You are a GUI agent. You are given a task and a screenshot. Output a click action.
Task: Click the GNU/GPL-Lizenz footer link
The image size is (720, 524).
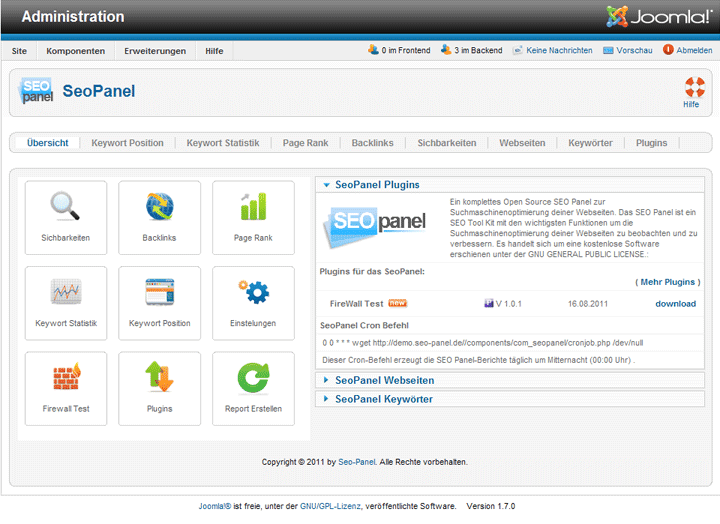(x=331, y=506)
